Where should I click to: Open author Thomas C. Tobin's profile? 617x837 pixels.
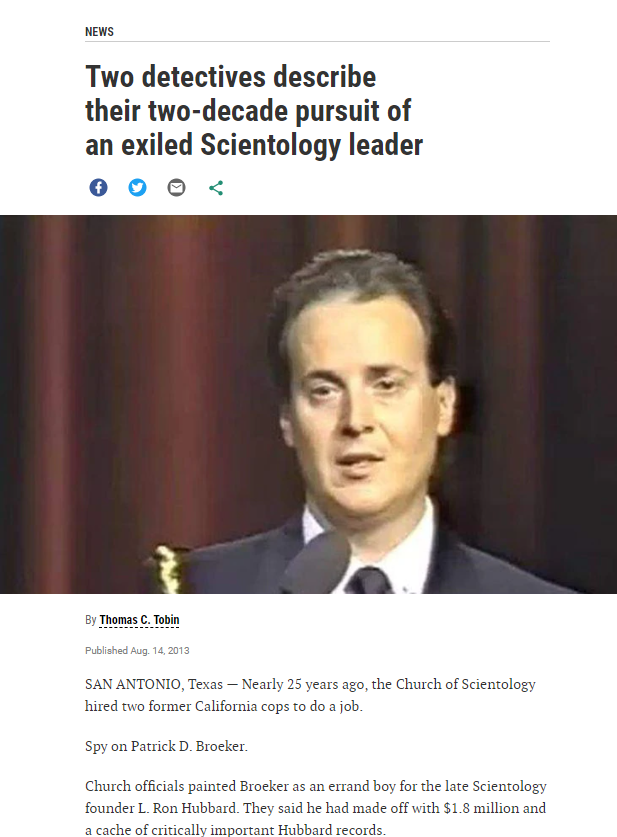(139, 620)
